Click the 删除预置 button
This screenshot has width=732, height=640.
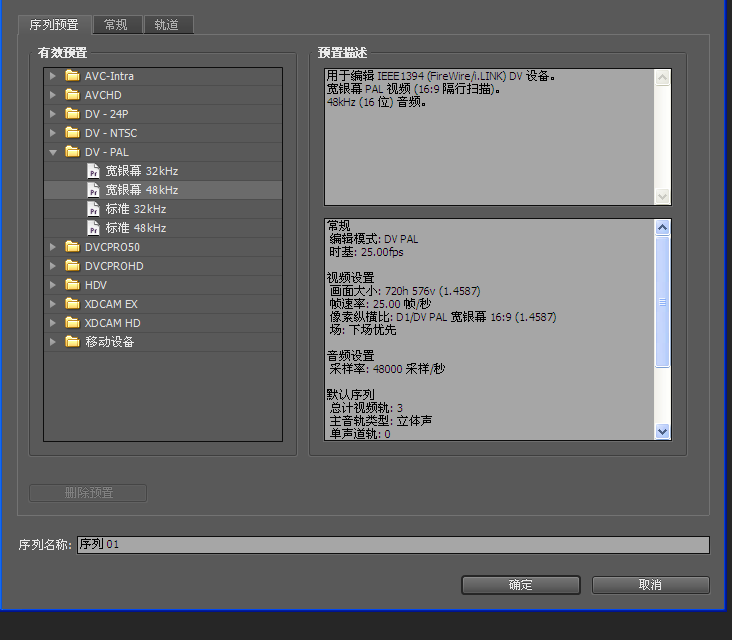88,493
